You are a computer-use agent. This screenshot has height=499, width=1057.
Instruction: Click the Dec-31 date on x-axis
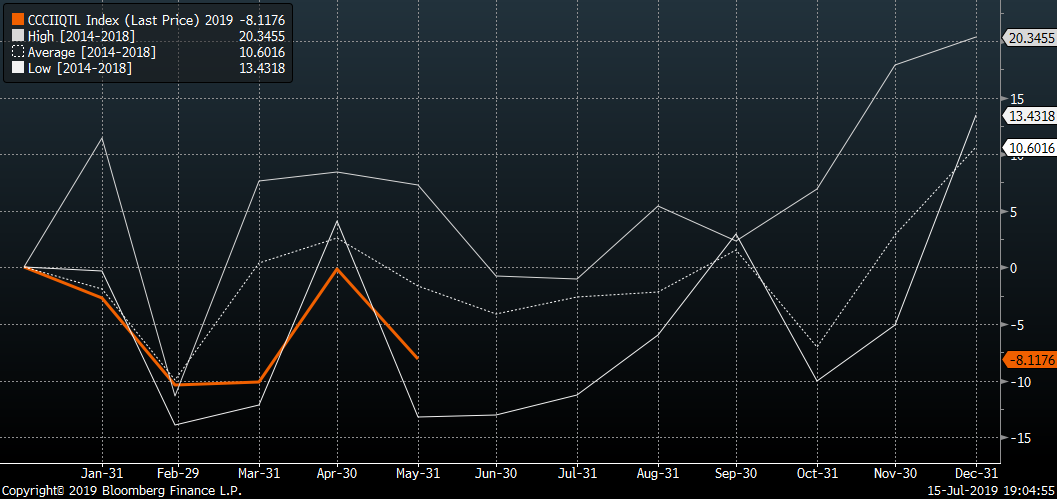[974, 473]
